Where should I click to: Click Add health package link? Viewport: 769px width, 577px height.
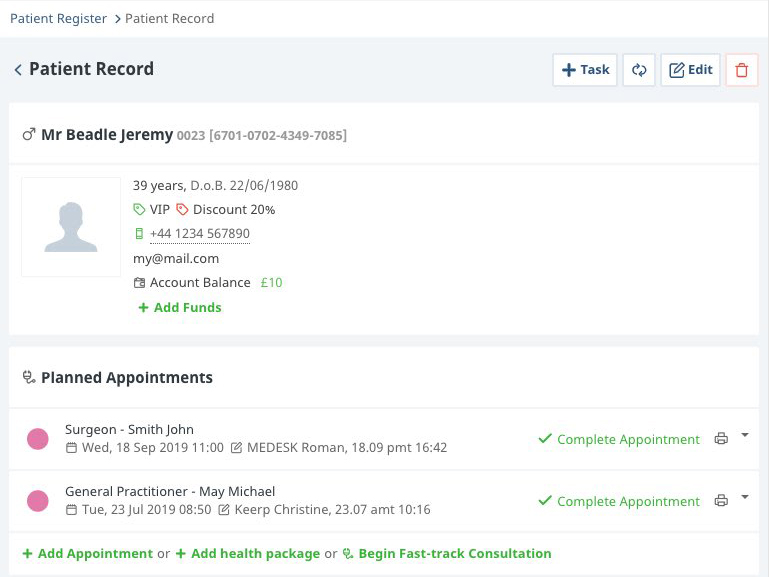click(248, 553)
